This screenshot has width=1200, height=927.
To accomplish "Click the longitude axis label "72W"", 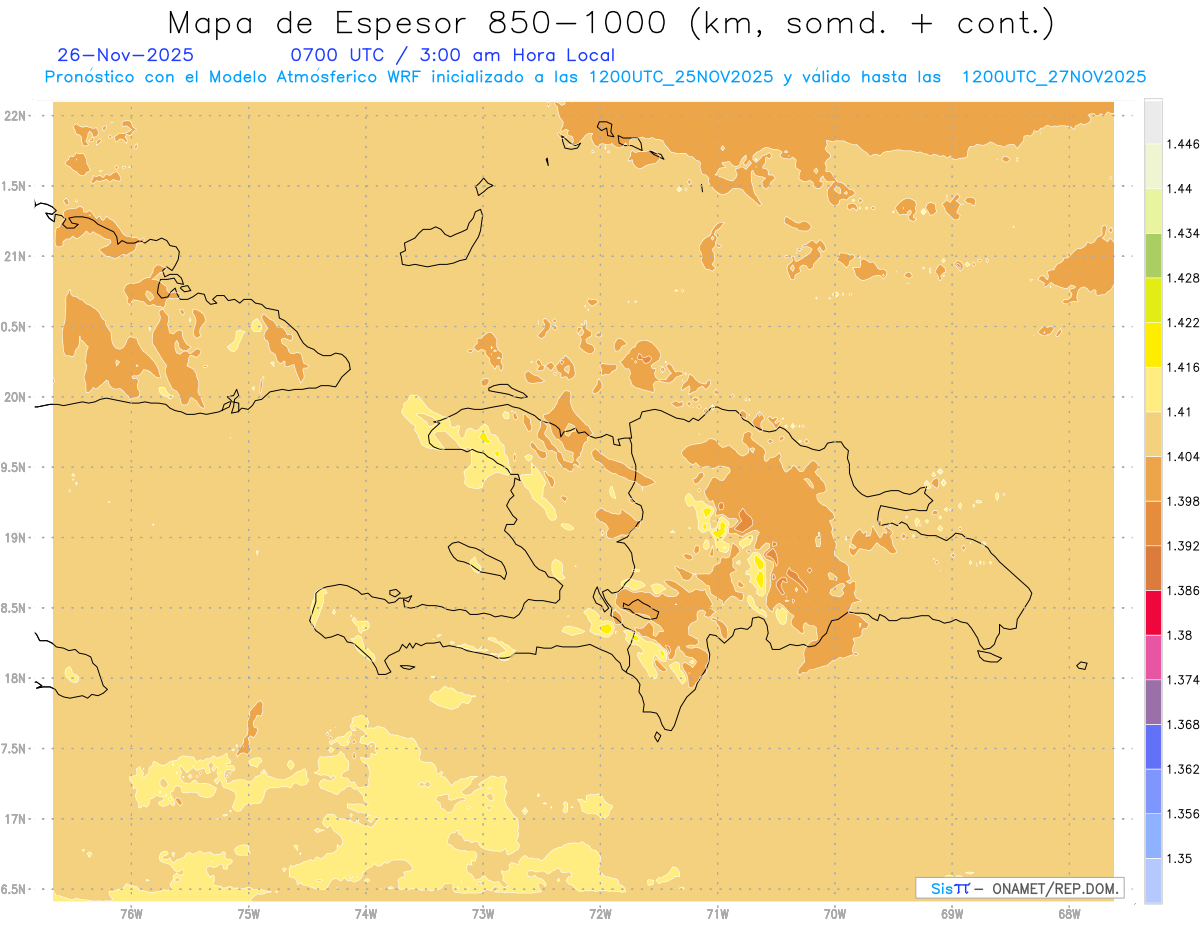I will 600,914.
